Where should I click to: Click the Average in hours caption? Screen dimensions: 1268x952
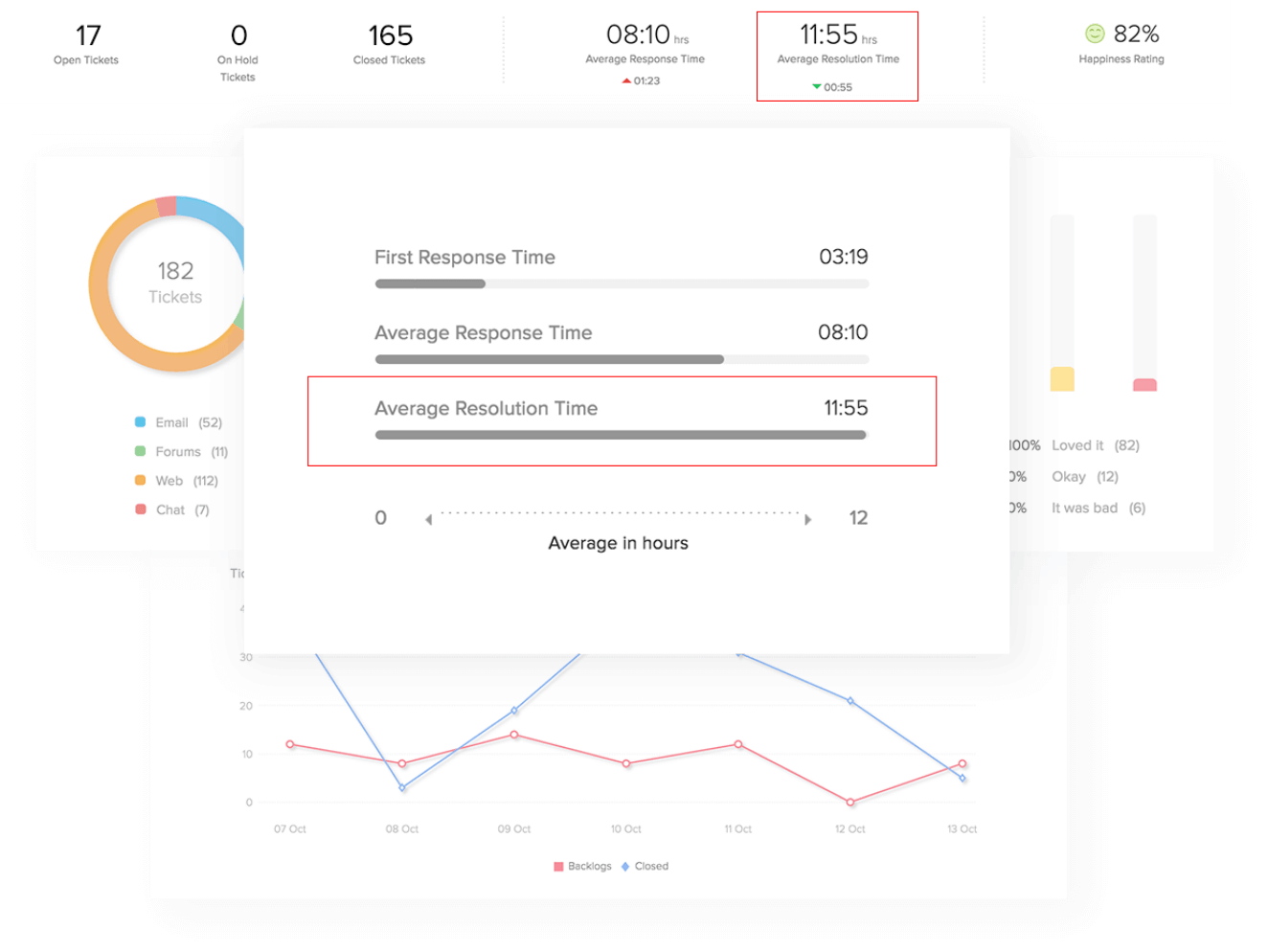[618, 543]
